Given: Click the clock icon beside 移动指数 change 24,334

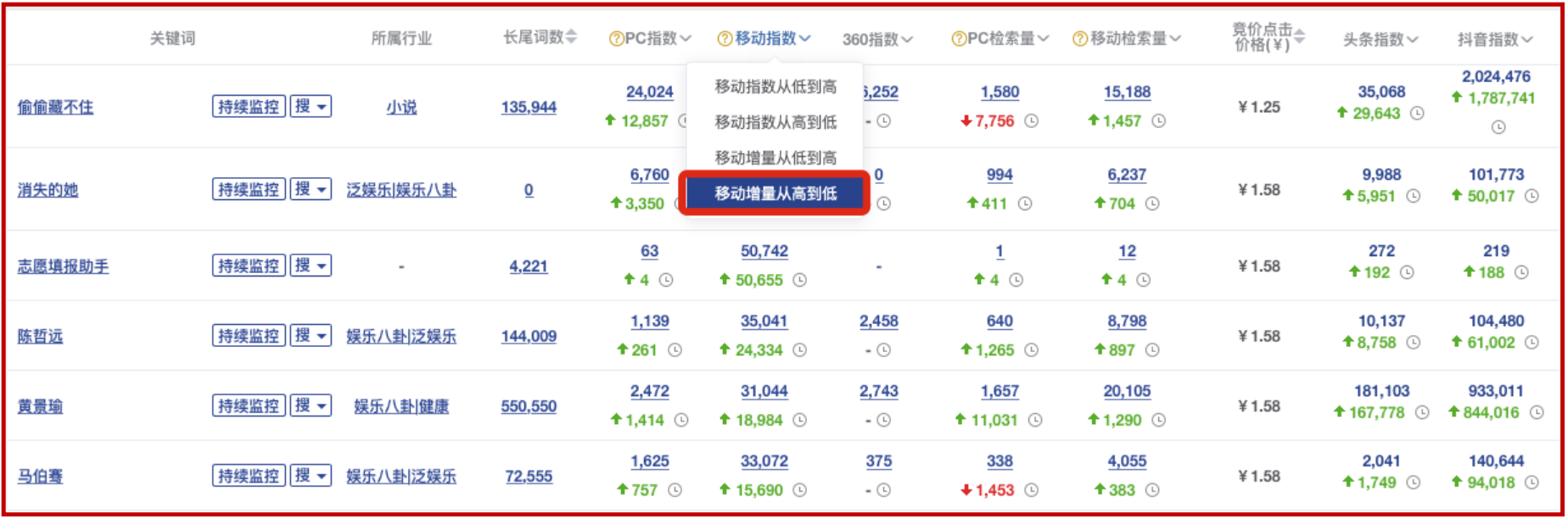Looking at the screenshot, I should 800,350.
